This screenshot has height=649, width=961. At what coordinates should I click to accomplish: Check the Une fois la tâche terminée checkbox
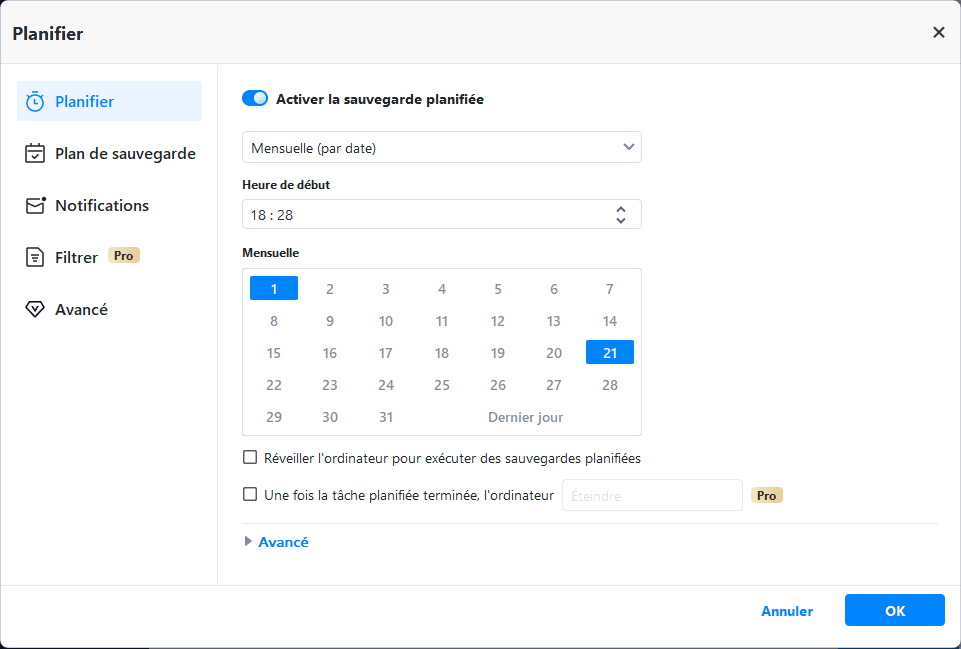click(250, 494)
